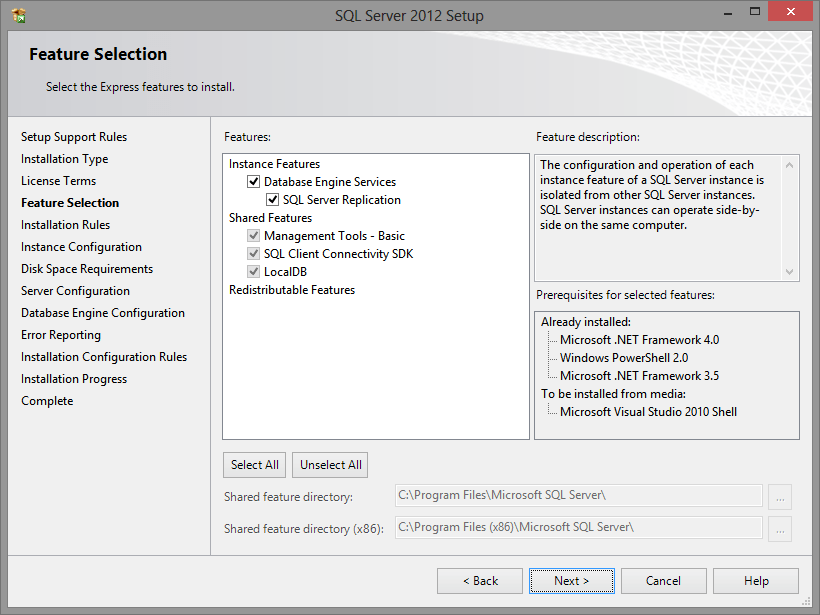Click the shared feature directory path field

[578, 495]
